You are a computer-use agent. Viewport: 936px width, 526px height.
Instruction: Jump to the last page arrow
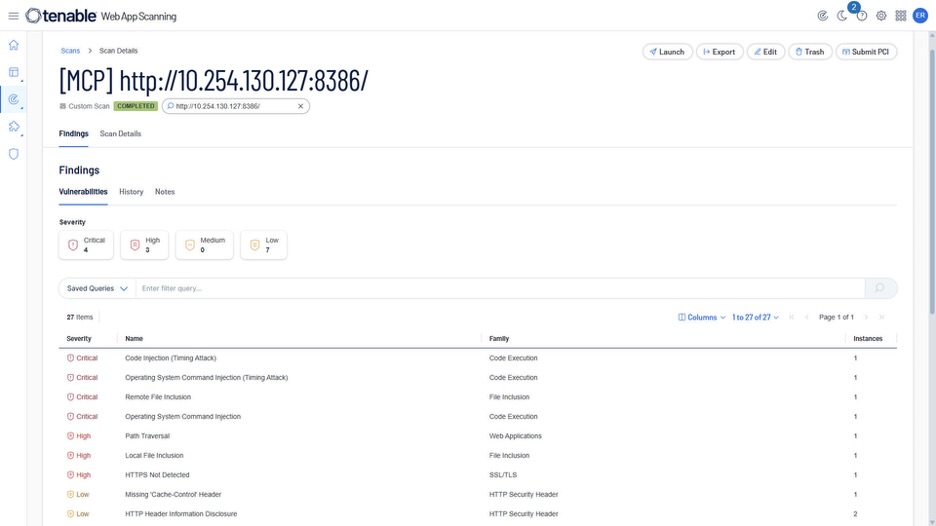point(881,317)
